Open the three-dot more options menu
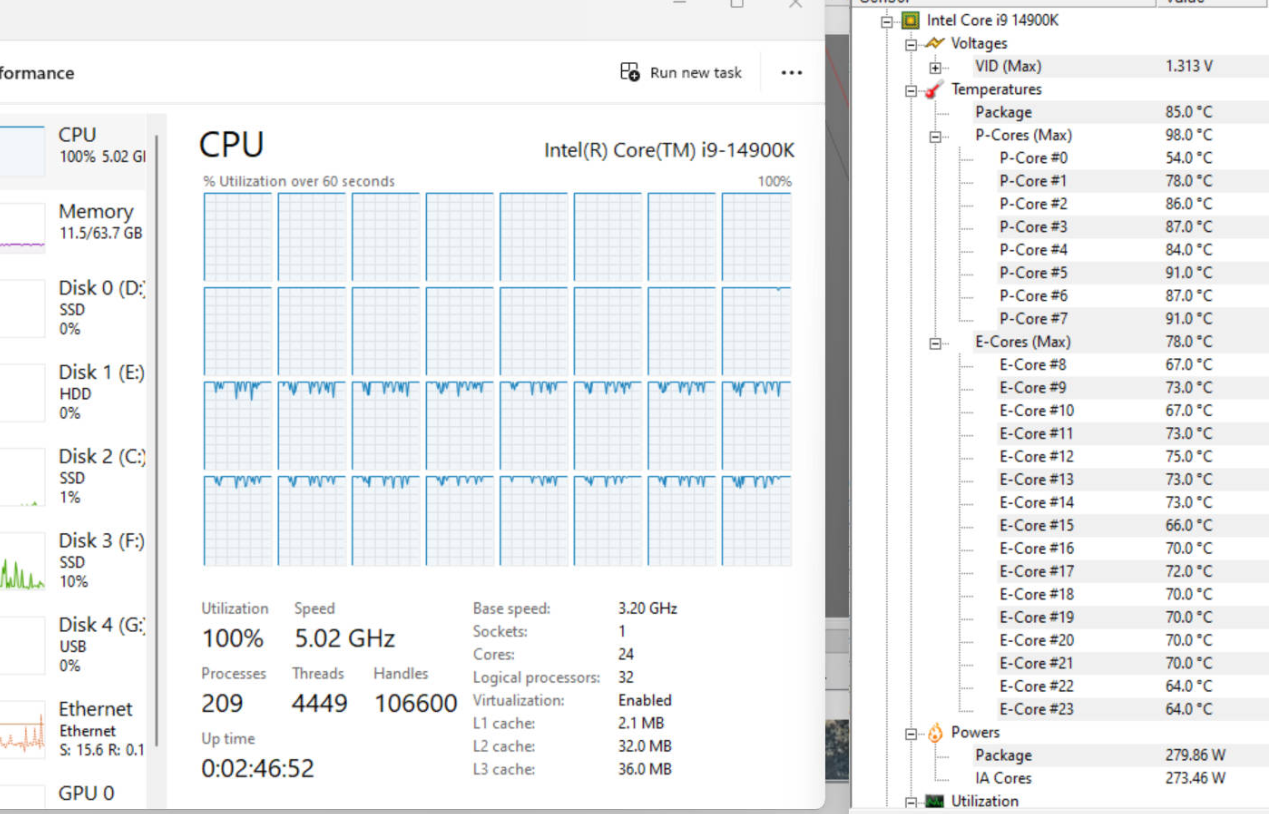1269x814 pixels. (792, 73)
